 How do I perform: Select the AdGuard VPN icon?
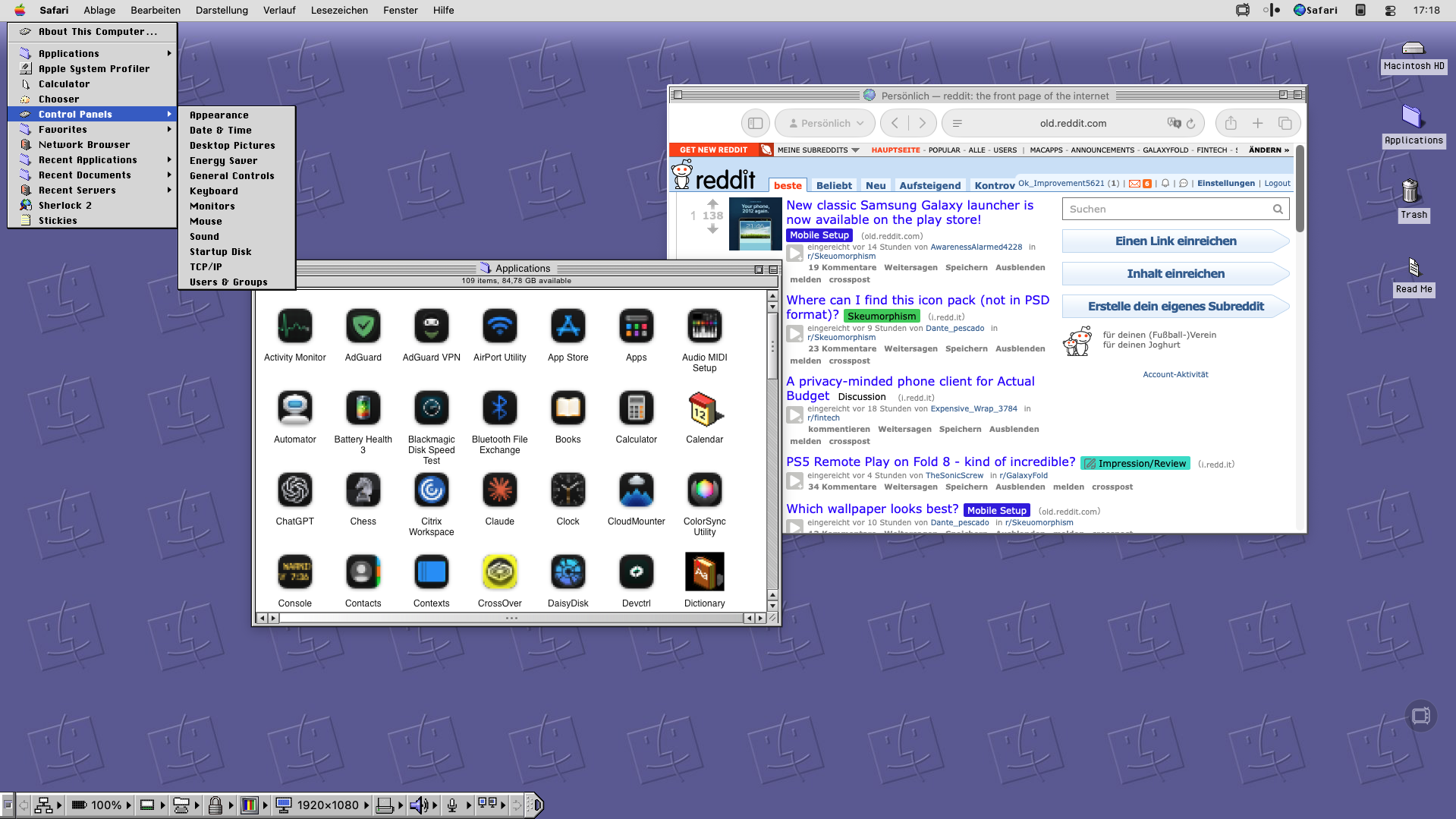point(431,326)
